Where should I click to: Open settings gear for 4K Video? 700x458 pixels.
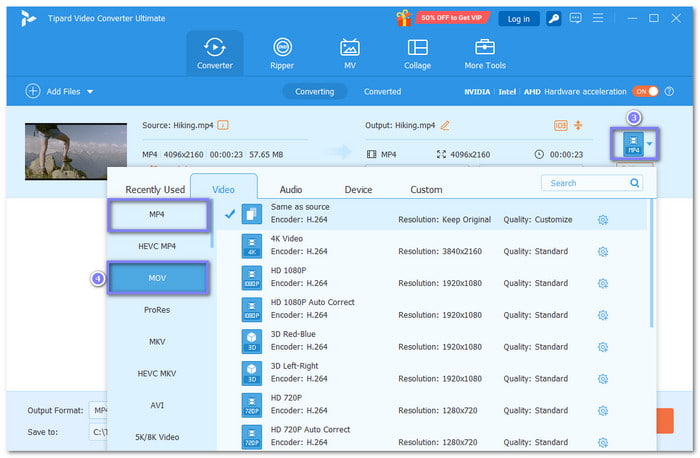click(x=603, y=252)
